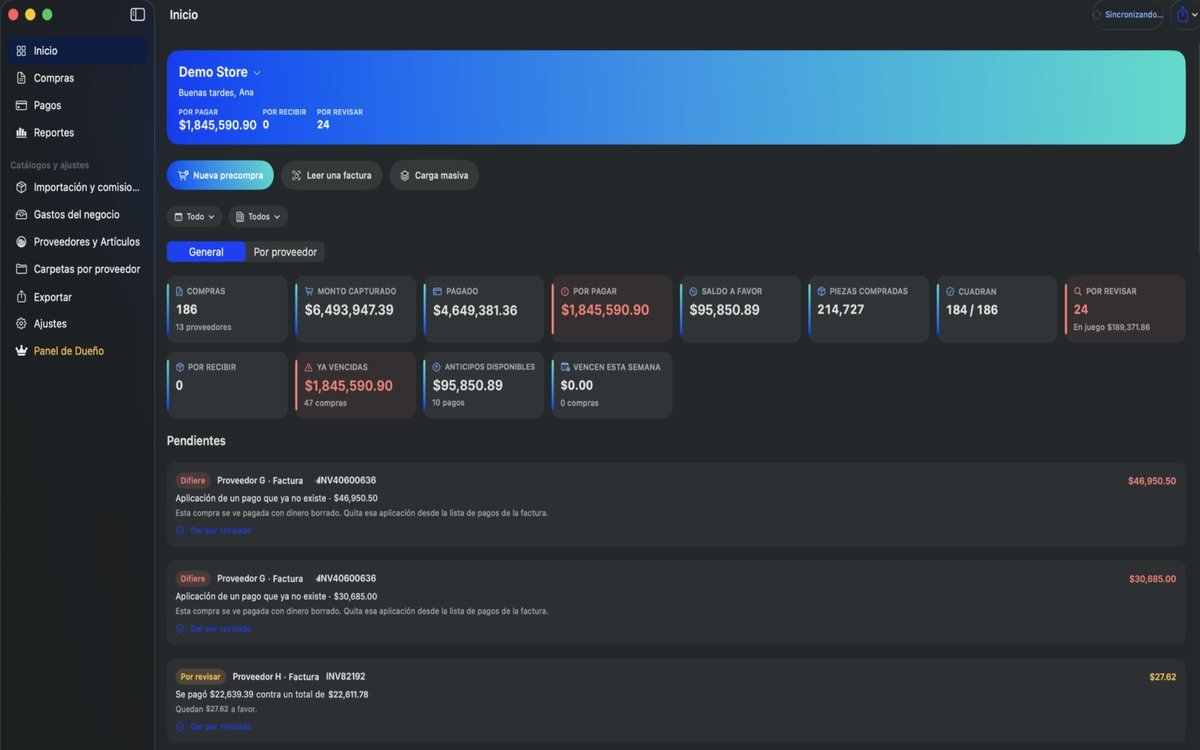
Task: Select the Pagado $4,649,381.36 card
Action: click(484, 310)
